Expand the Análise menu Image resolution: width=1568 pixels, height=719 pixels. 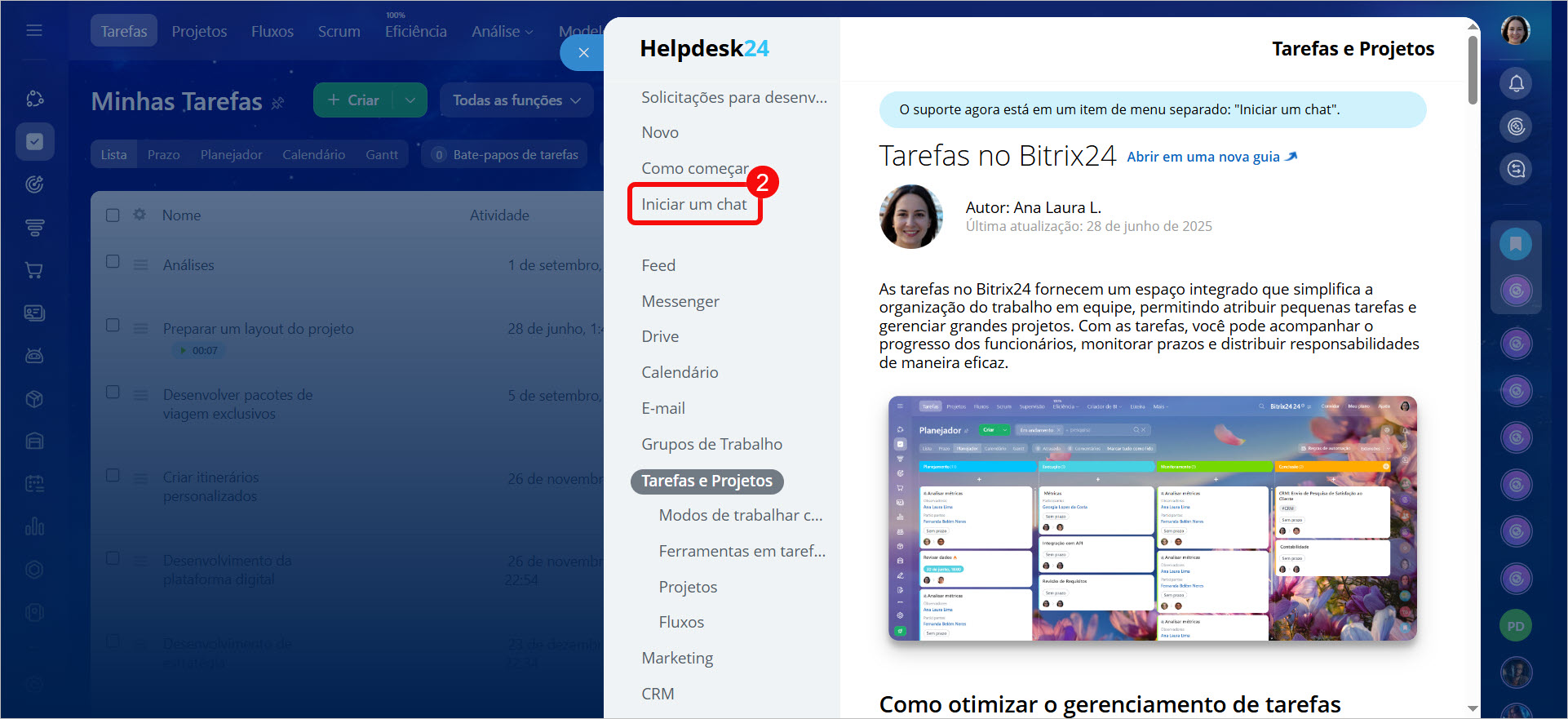[x=502, y=32]
